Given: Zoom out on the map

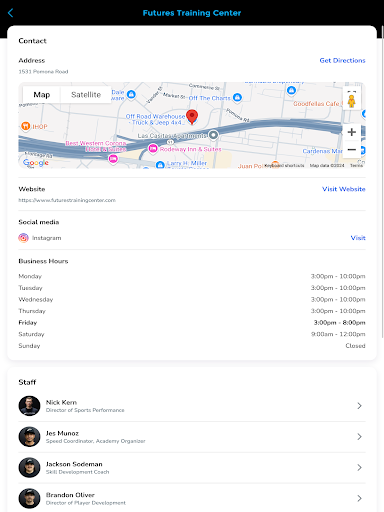Looking at the screenshot, I should [x=351, y=150].
